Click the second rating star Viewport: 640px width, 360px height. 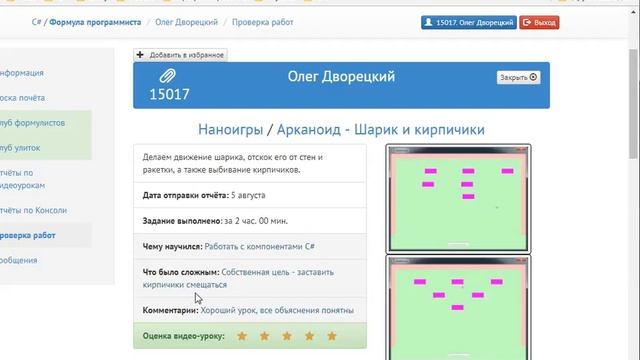(x=264, y=336)
